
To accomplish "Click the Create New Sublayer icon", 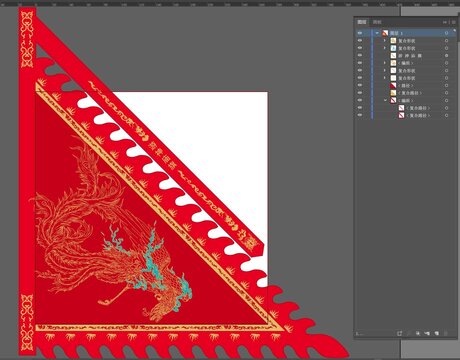I will click(427, 333).
